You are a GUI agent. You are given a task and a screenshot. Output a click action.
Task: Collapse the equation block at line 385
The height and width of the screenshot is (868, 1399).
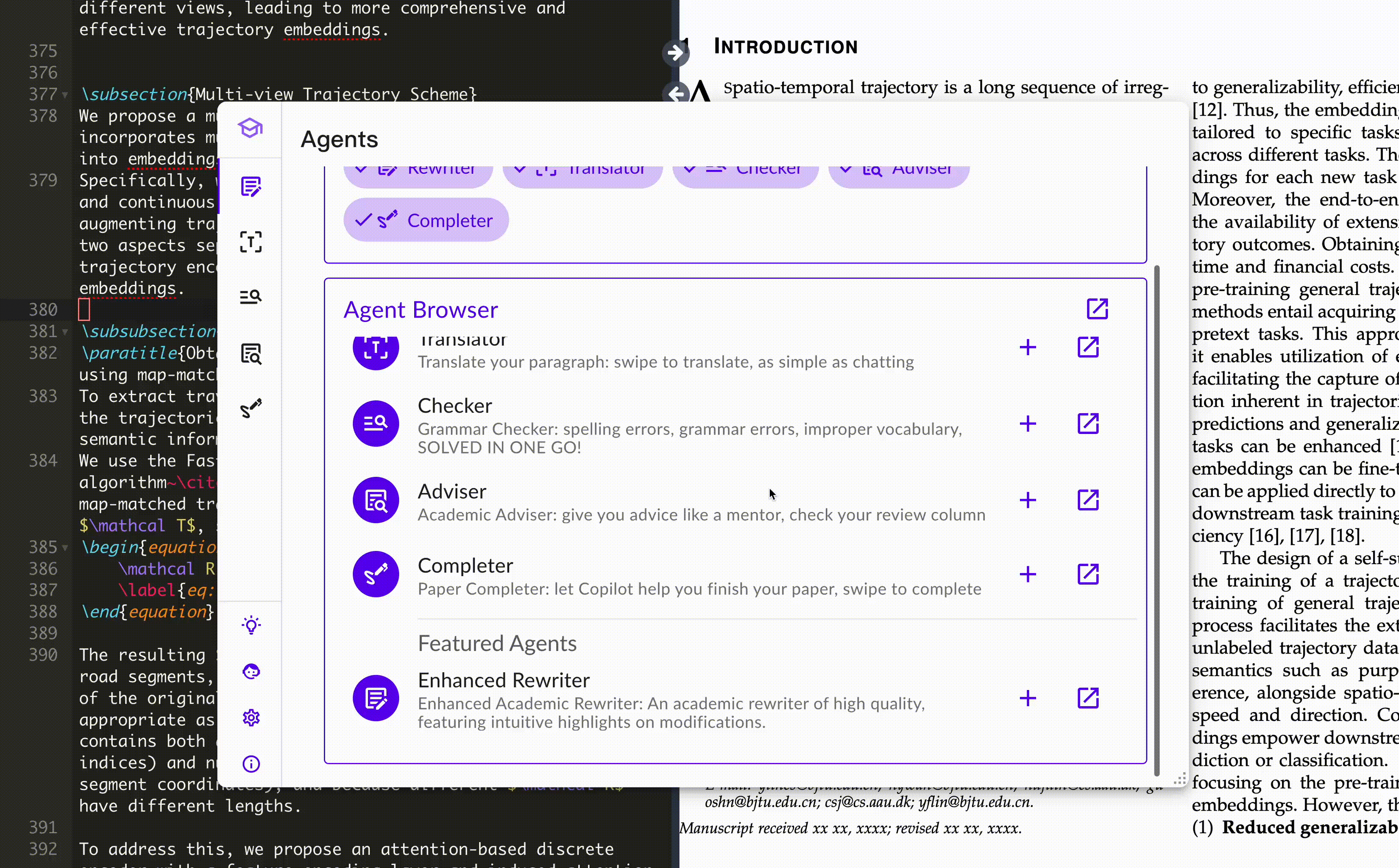pyautogui.click(x=65, y=548)
